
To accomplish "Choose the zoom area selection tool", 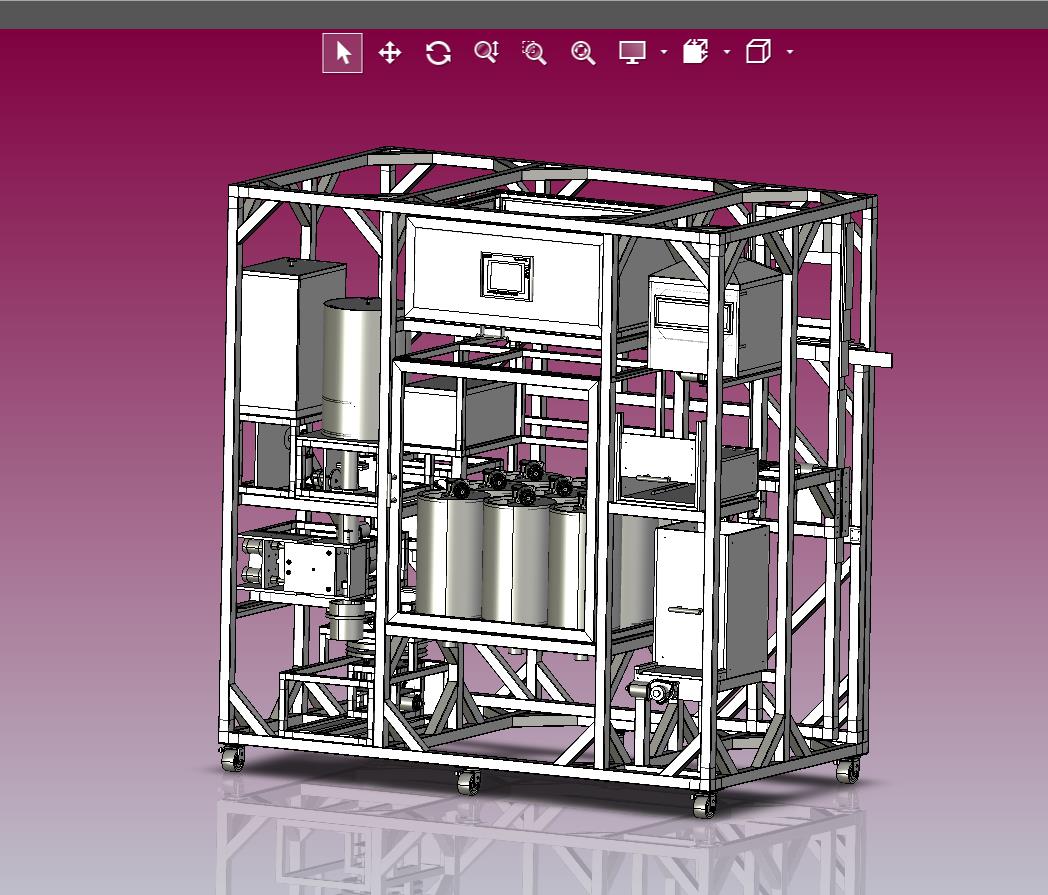I will (x=534, y=52).
